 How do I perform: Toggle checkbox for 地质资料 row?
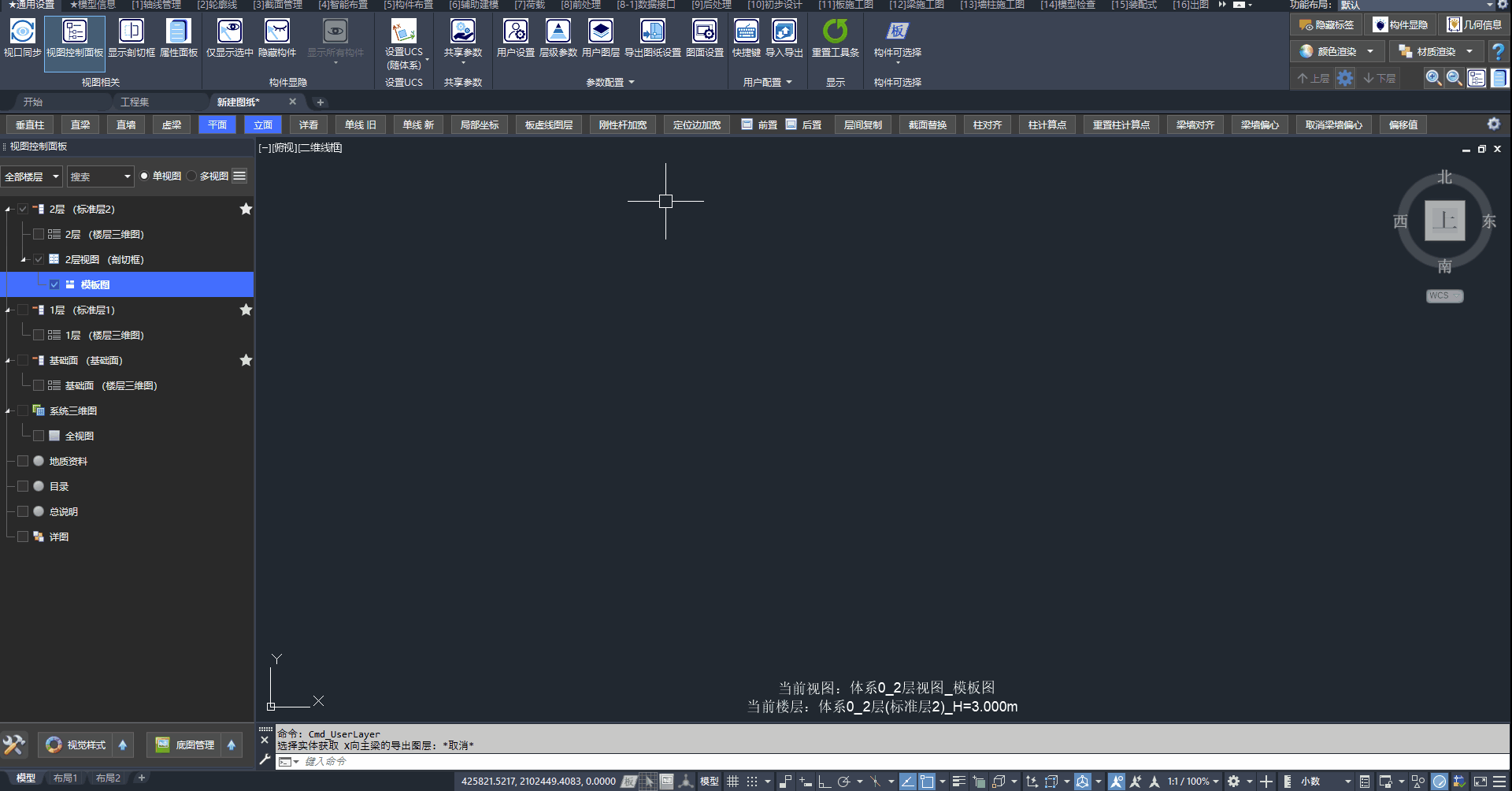[x=23, y=461]
